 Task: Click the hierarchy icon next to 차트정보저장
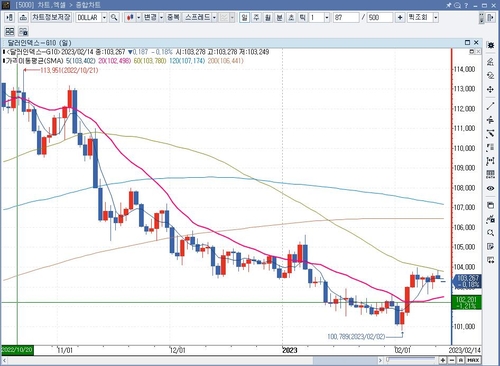point(23,18)
